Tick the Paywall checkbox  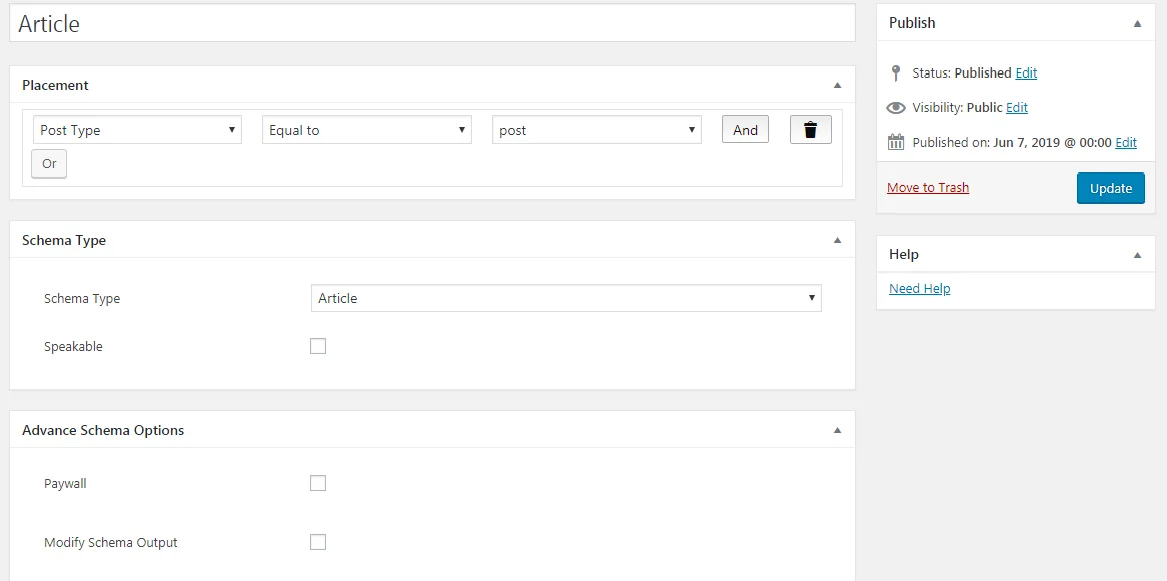coord(318,484)
